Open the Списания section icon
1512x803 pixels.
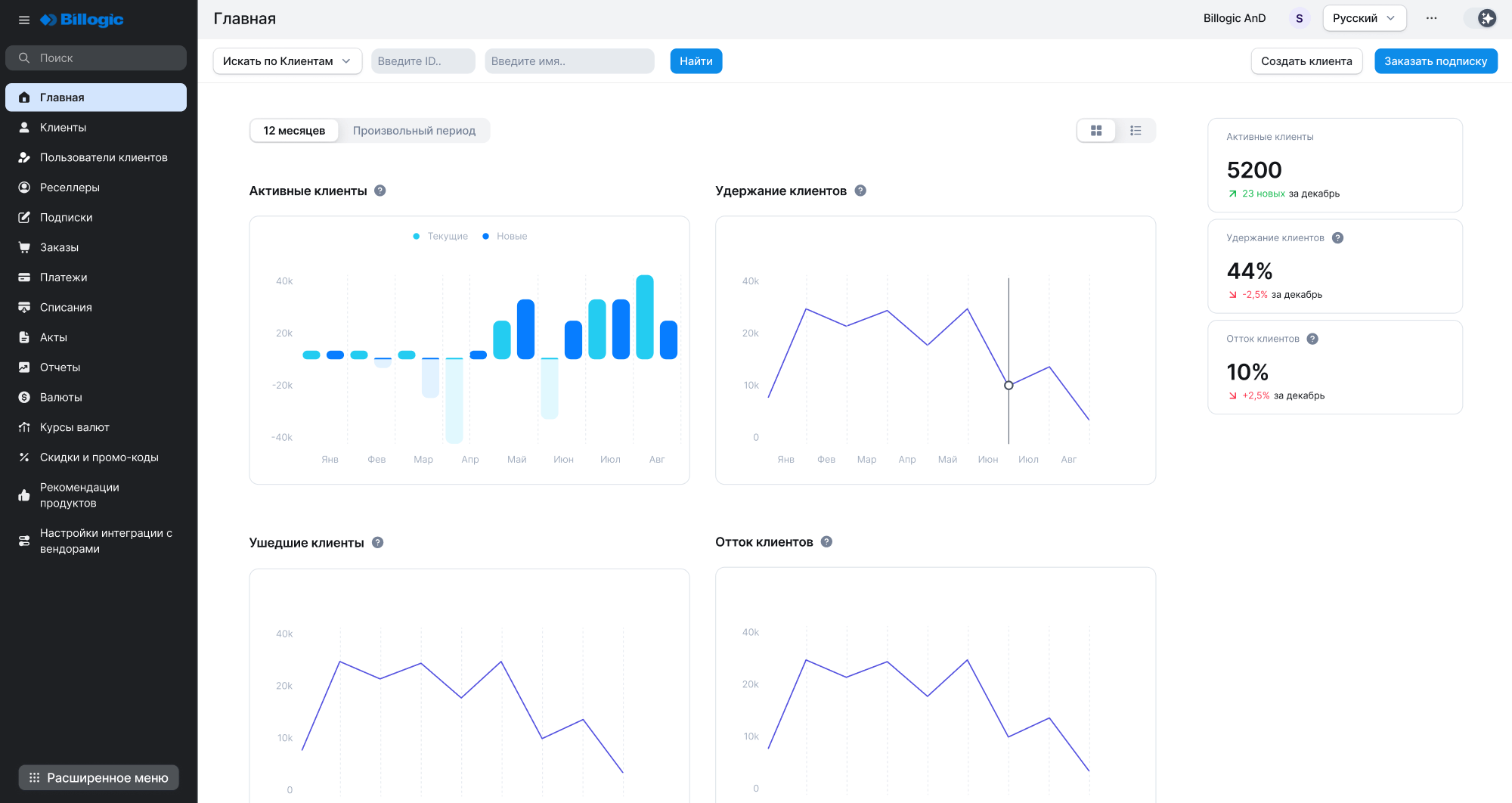point(24,307)
